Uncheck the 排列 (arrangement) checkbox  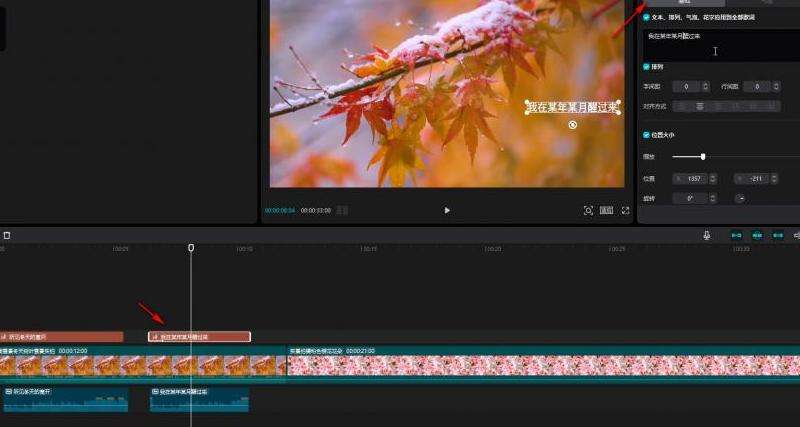coord(646,67)
